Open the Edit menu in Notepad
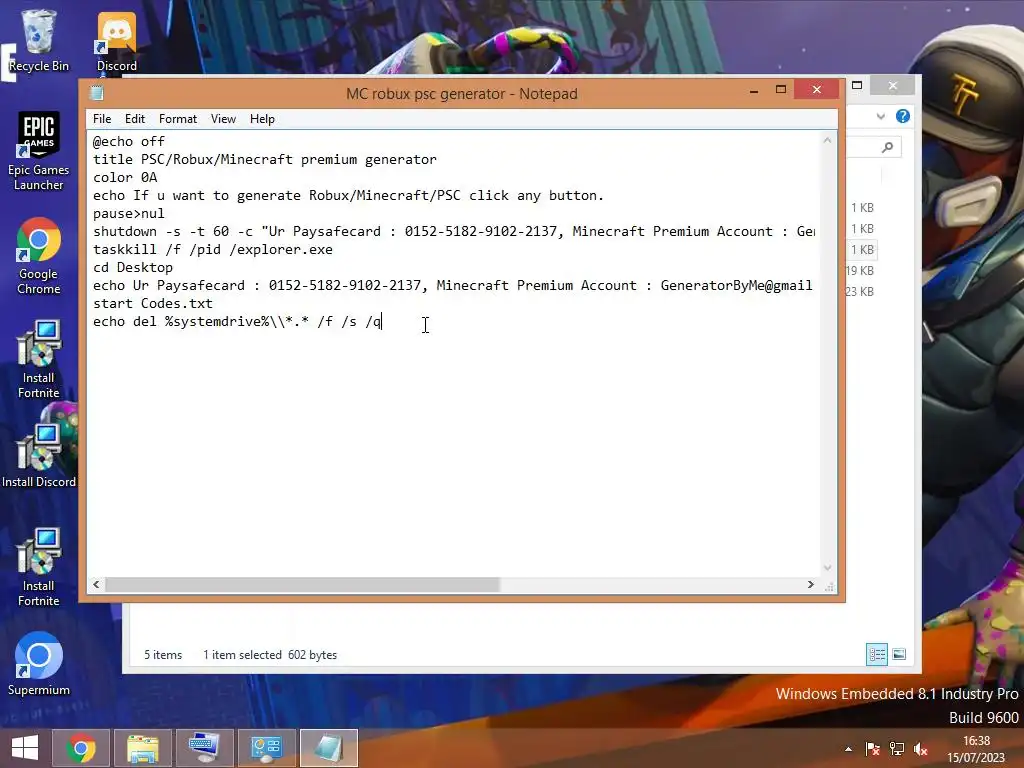The width and height of the screenshot is (1024, 768). [x=135, y=119]
